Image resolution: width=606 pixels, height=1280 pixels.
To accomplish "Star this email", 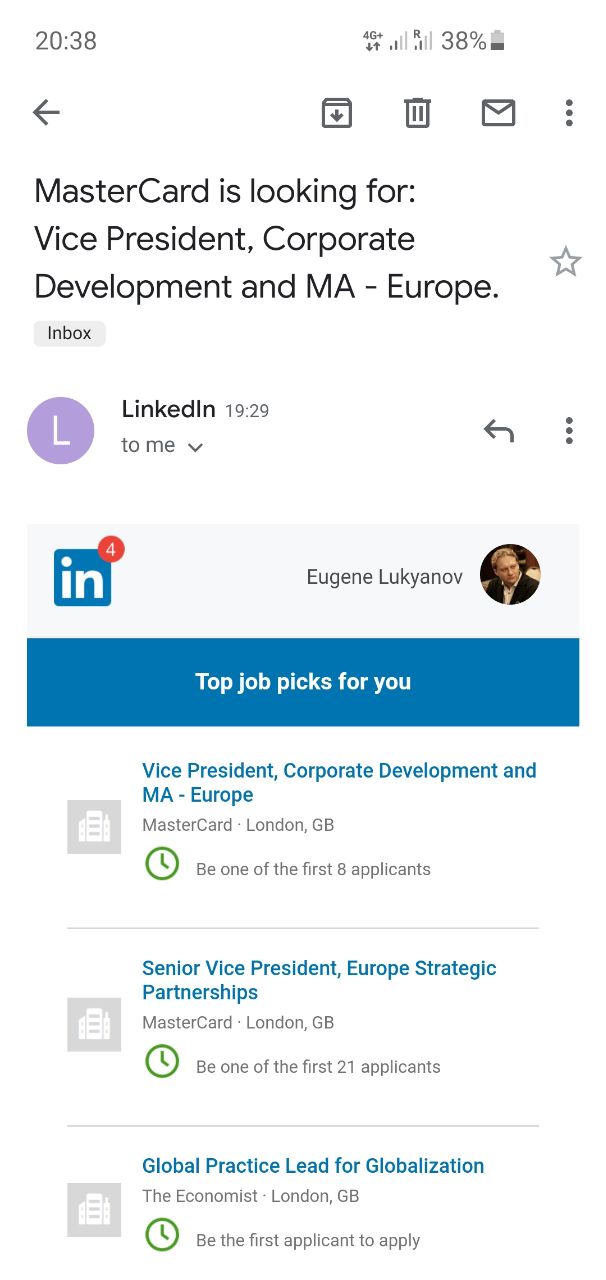I will (565, 263).
